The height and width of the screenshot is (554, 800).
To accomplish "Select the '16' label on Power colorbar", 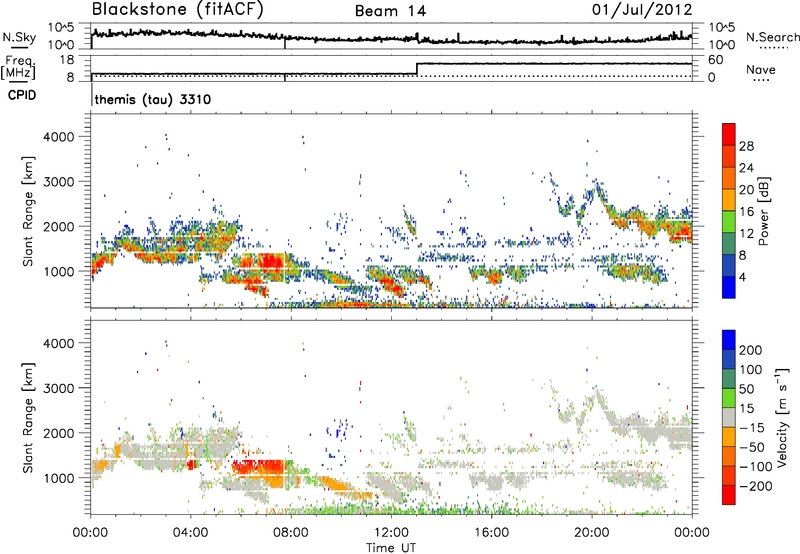I will pyautogui.click(x=746, y=211).
